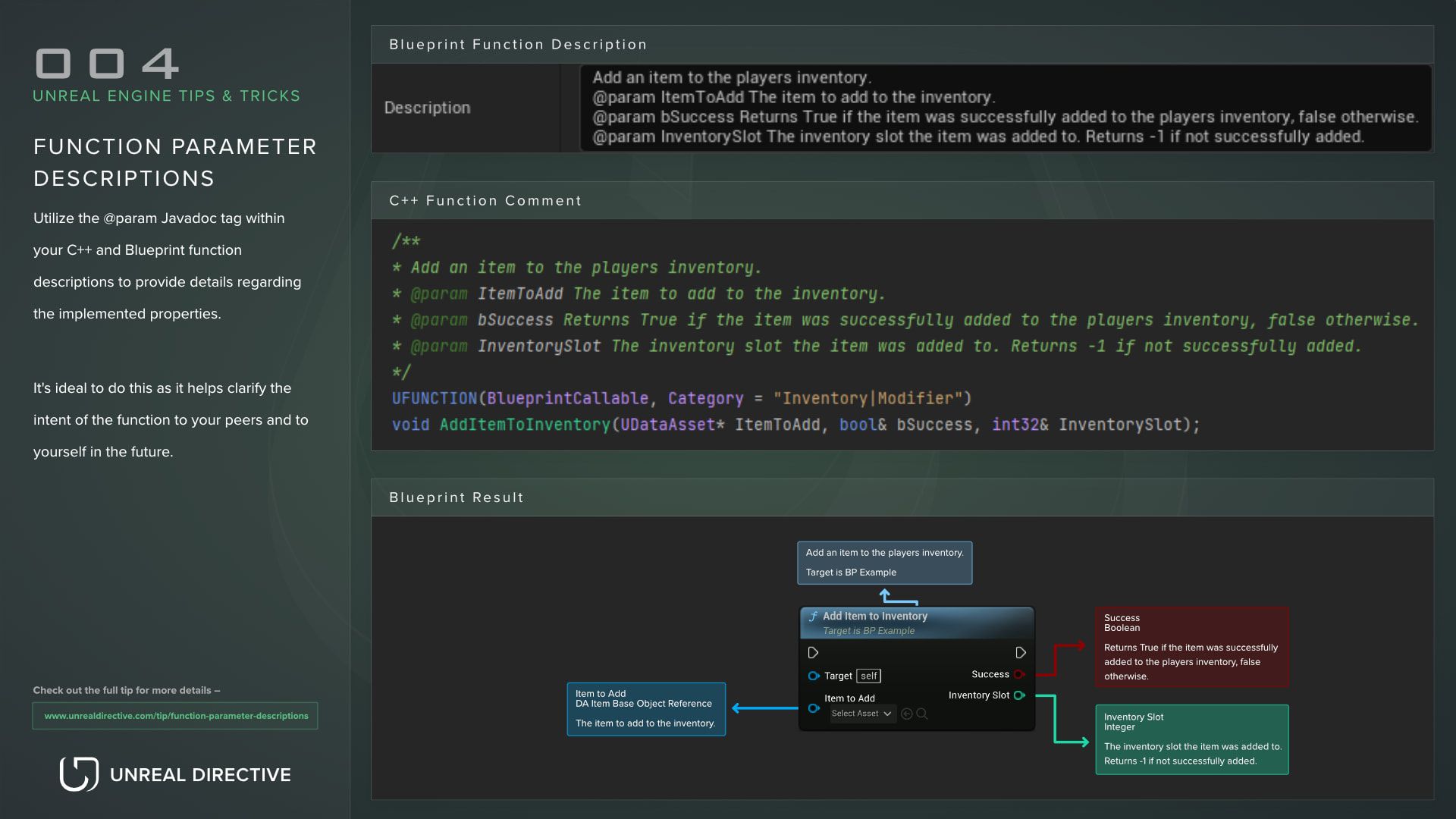Click the function icon on Add Item to Inventory node
Viewport: 1456px width, 819px height.
[x=813, y=616]
